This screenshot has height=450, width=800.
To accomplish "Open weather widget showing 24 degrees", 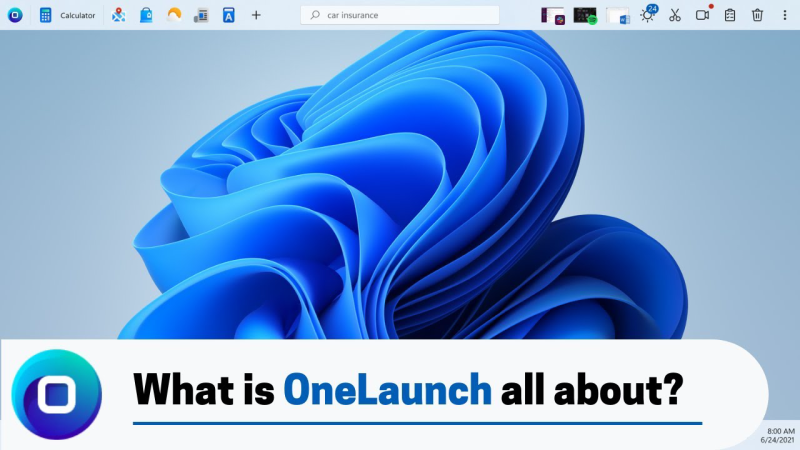I will tap(648, 14).
